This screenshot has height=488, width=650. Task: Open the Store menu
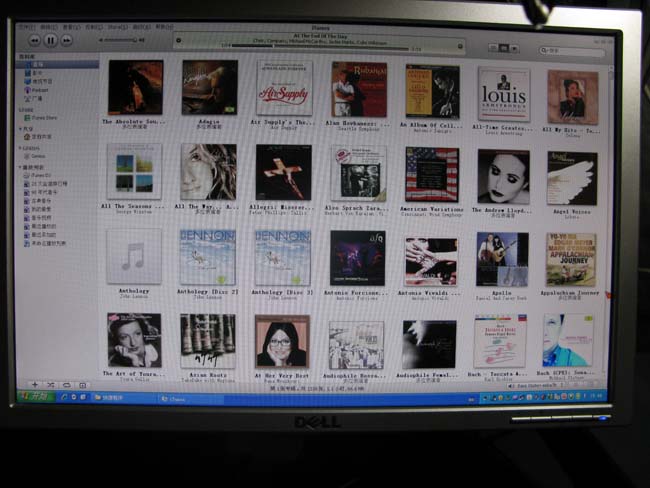click(118, 27)
